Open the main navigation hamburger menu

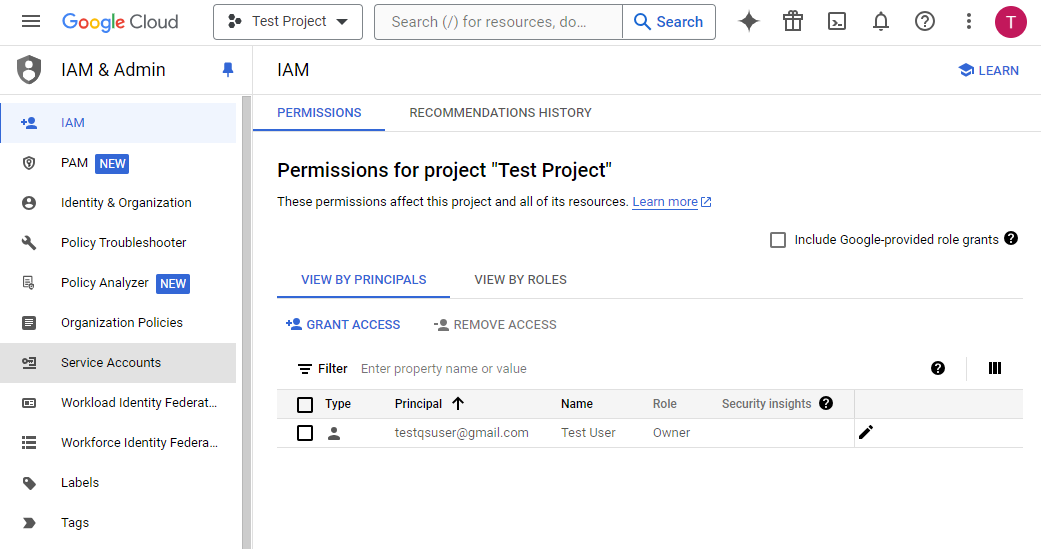(x=31, y=22)
